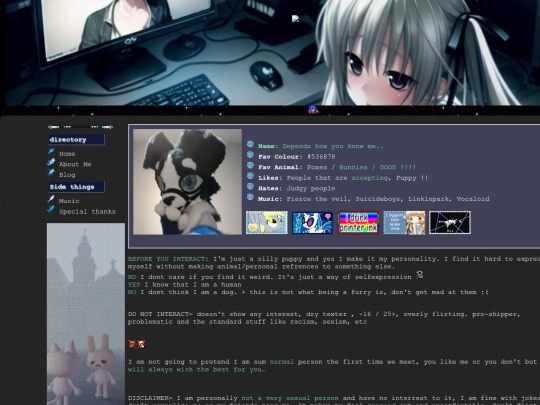Click the 'I support' anime girl stamp
Screen dimensions: 540x405
point(404,223)
